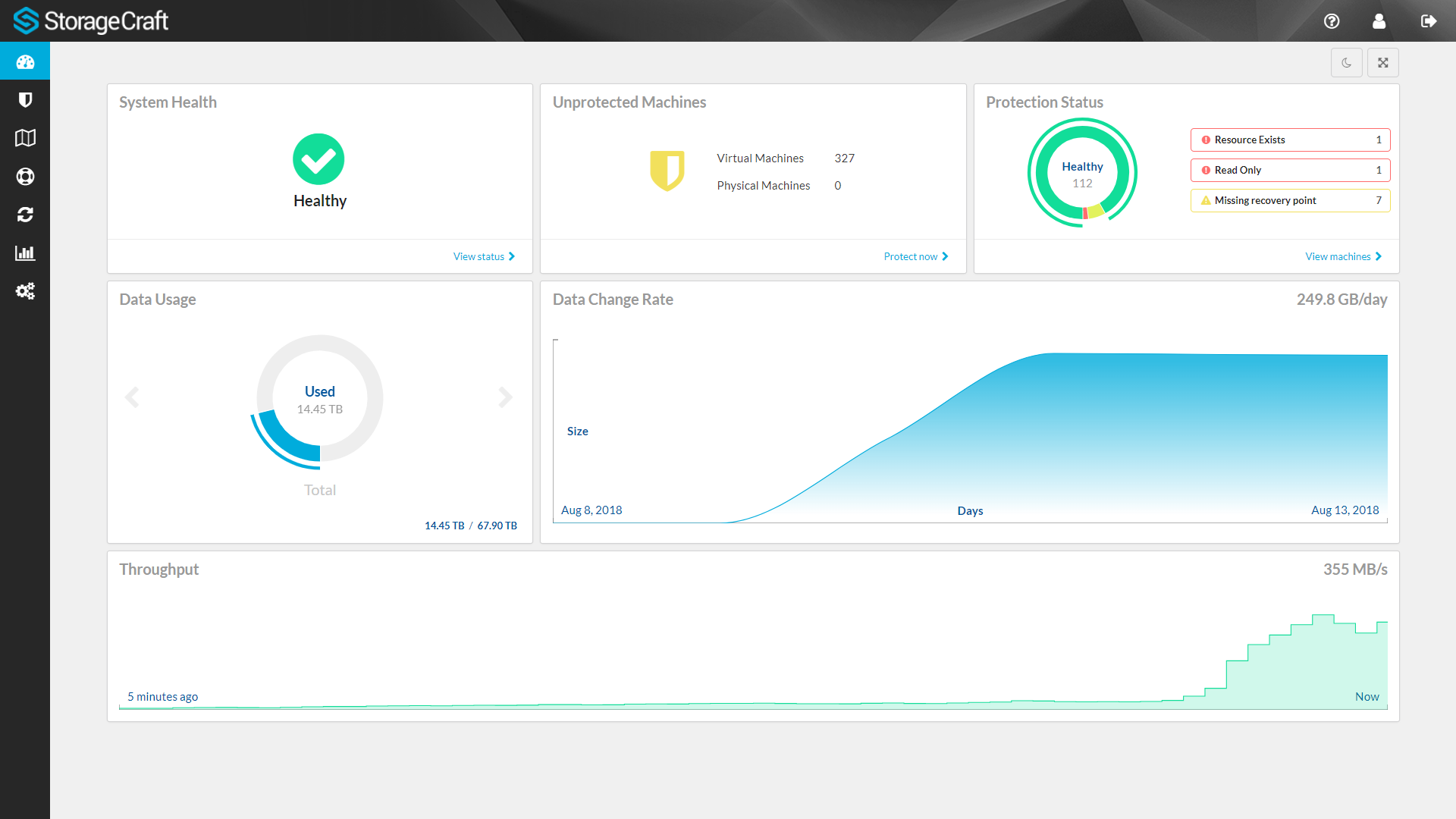
Task: Click the help question mark icon in header
Action: click(1332, 21)
